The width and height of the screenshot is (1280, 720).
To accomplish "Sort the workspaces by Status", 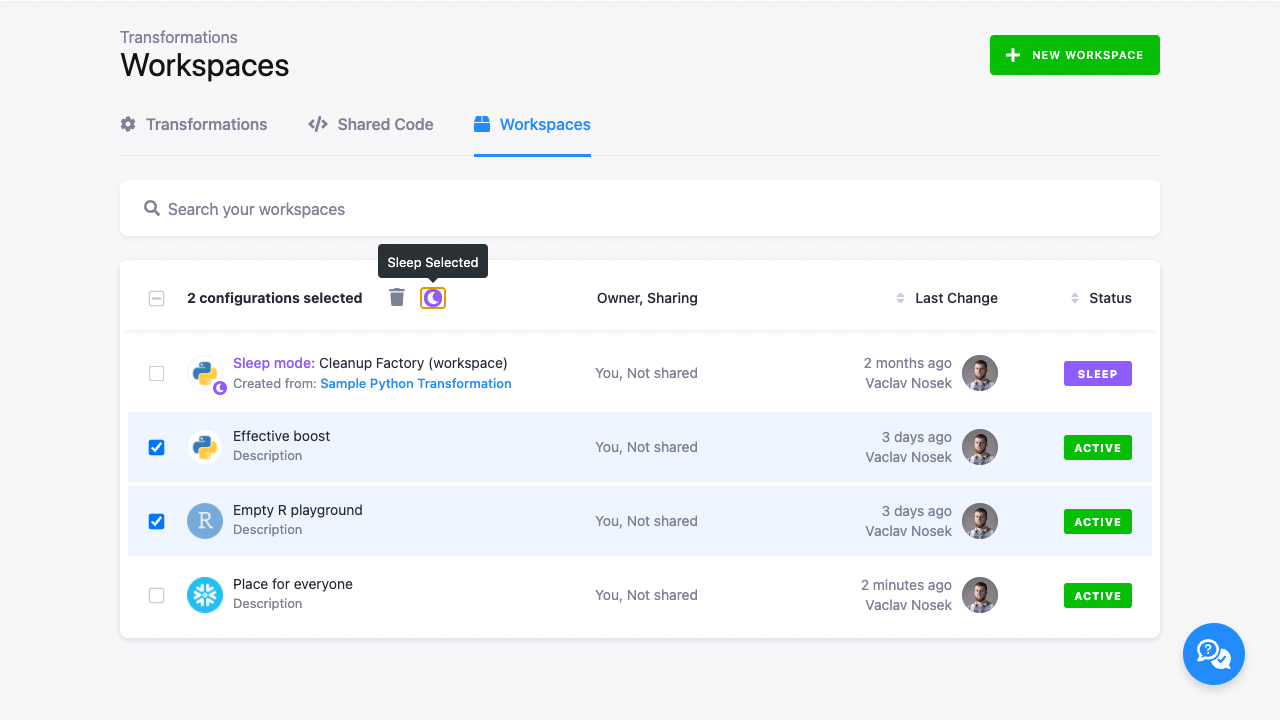I will 1110,297.
